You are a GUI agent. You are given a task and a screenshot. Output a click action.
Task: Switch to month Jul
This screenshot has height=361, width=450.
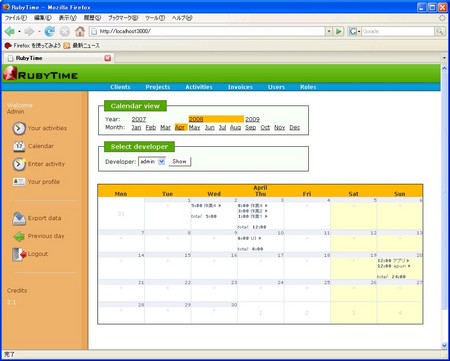coord(222,127)
